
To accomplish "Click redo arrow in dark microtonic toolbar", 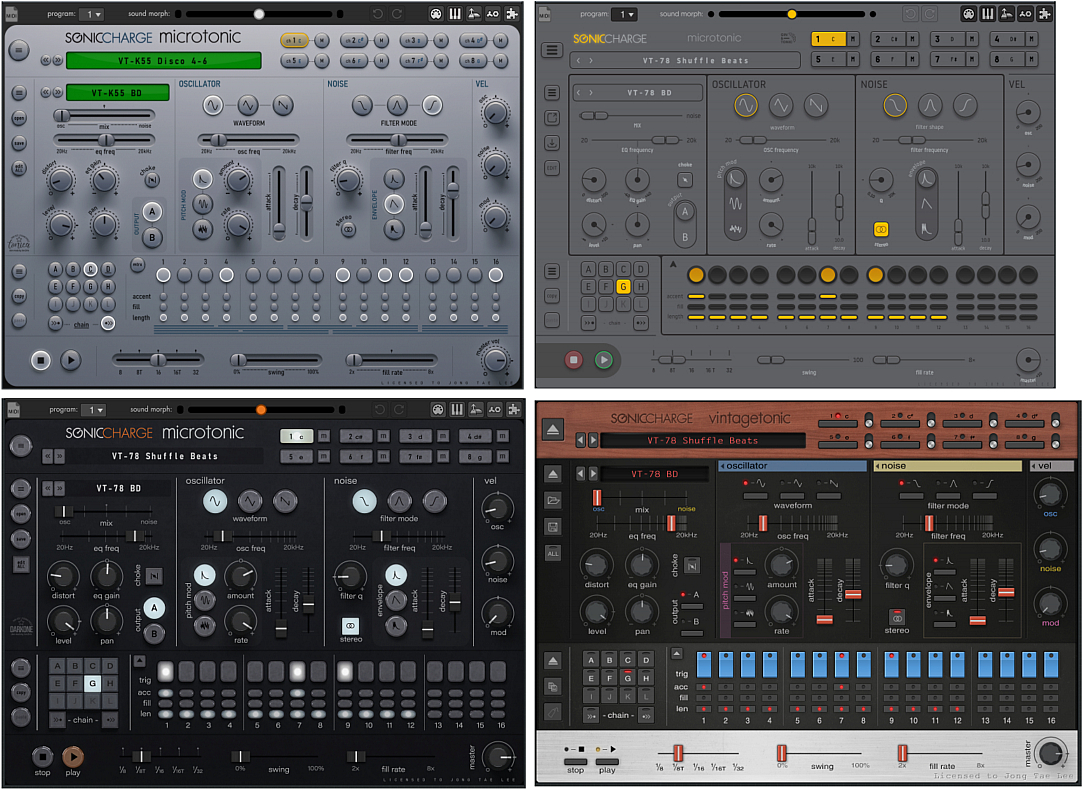I will pos(397,410).
